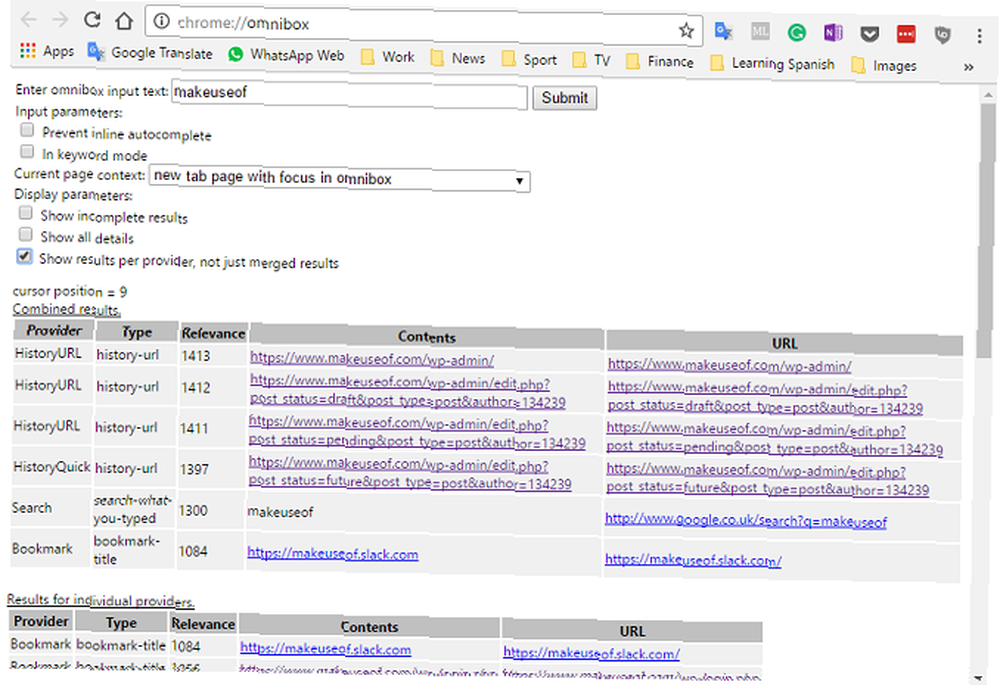Click the relevance value 1397
1000x688 pixels.
[x=194, y=469]
